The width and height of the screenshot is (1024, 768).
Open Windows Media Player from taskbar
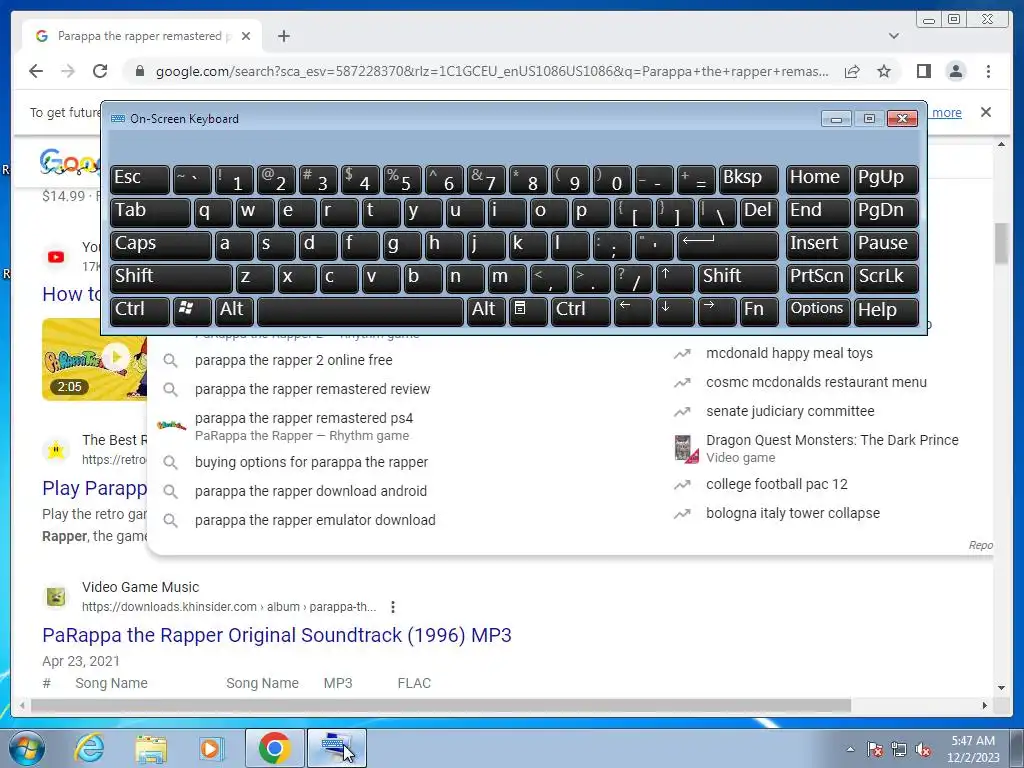point(211,748)
